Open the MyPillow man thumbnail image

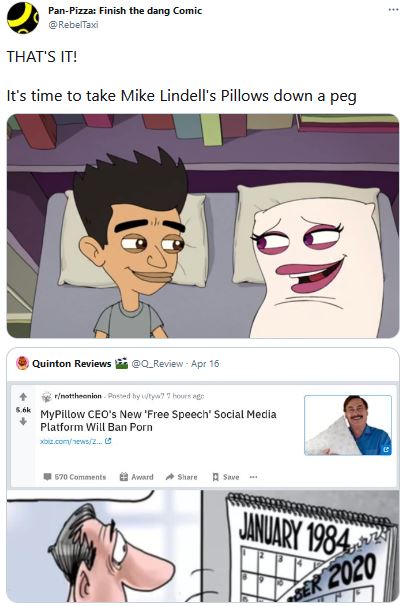(348, 425)
